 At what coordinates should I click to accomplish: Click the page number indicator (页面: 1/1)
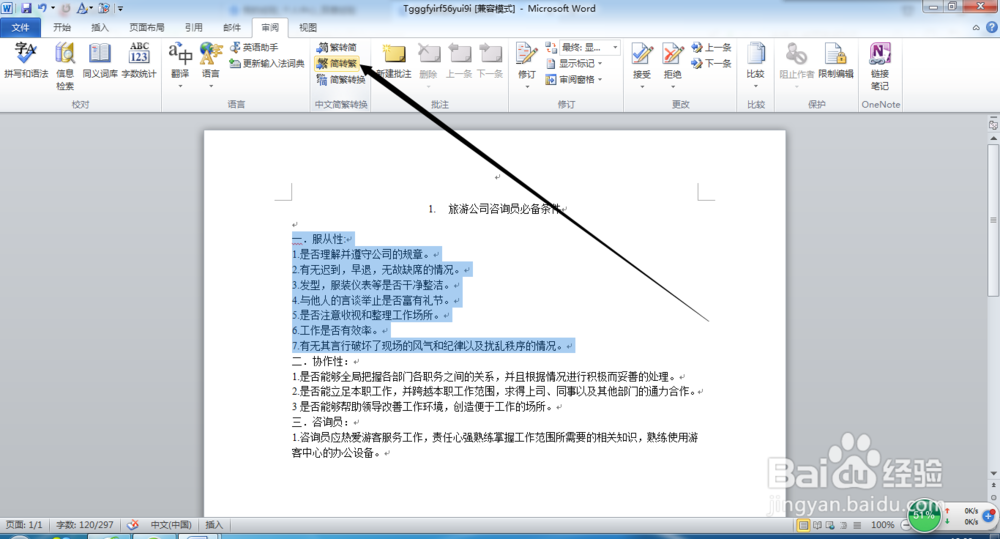tap(24, 525)
